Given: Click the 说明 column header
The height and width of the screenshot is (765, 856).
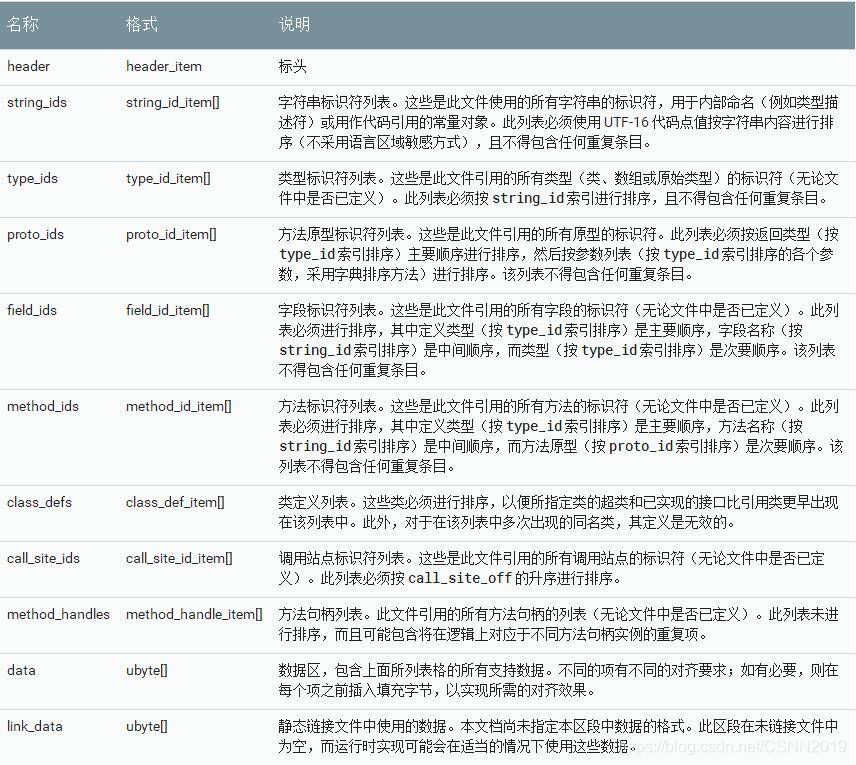Looking at the screenshot, I should (x=294, y=24).
